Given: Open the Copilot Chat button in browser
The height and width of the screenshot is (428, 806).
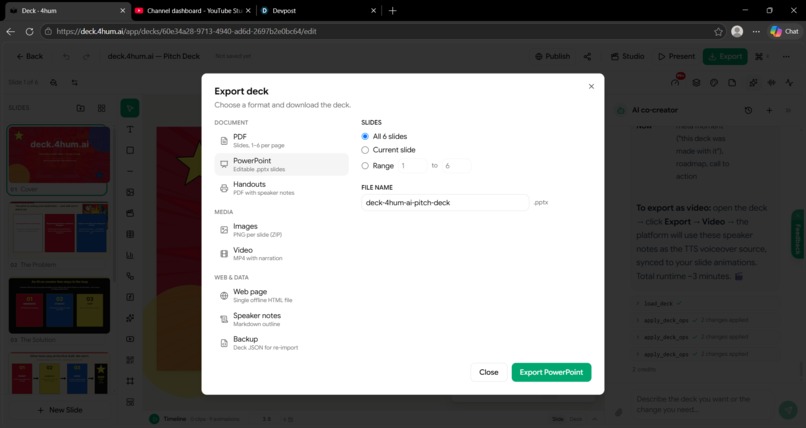Looking at the screenshot, I should tap(784, 32).
